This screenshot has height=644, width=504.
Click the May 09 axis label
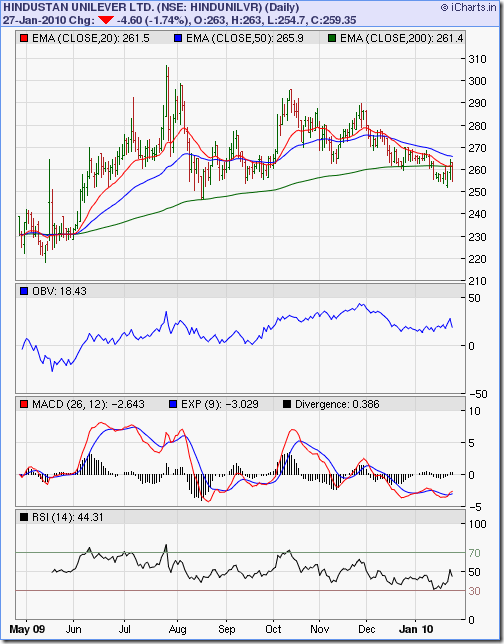tap(27, 629)
